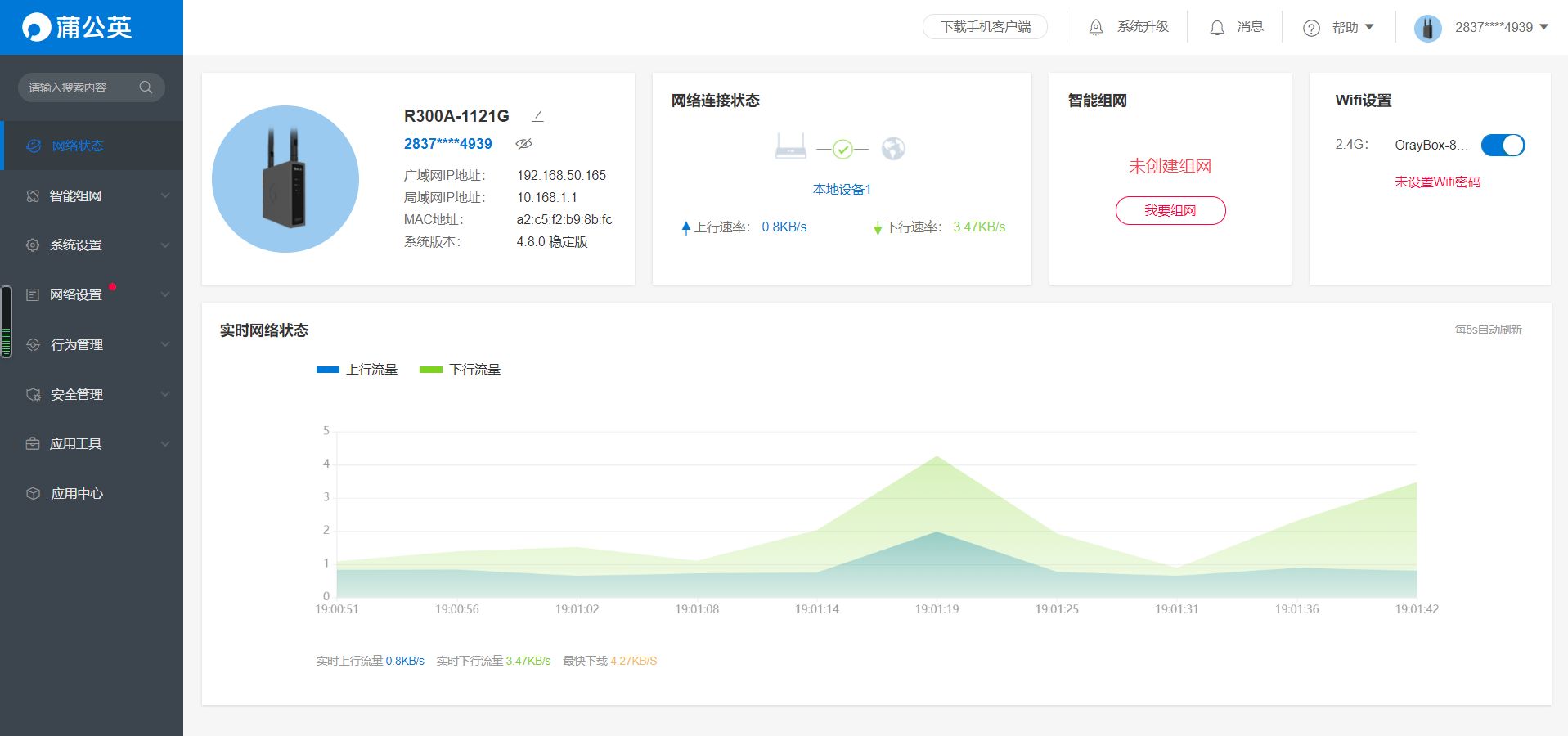Open the account dropdown 2837****4939
This screenshot has height=736, width=1568.
(1481, 27)
